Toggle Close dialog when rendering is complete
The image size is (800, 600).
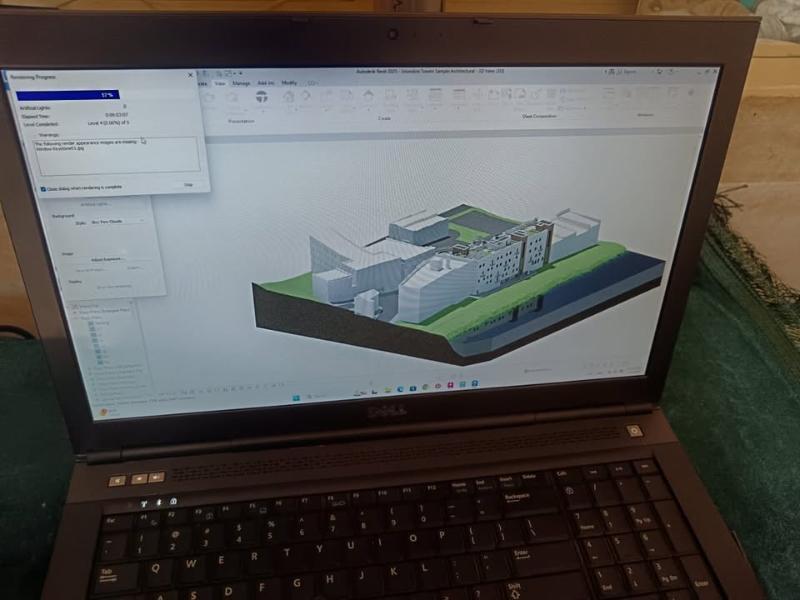coord(45,188)
